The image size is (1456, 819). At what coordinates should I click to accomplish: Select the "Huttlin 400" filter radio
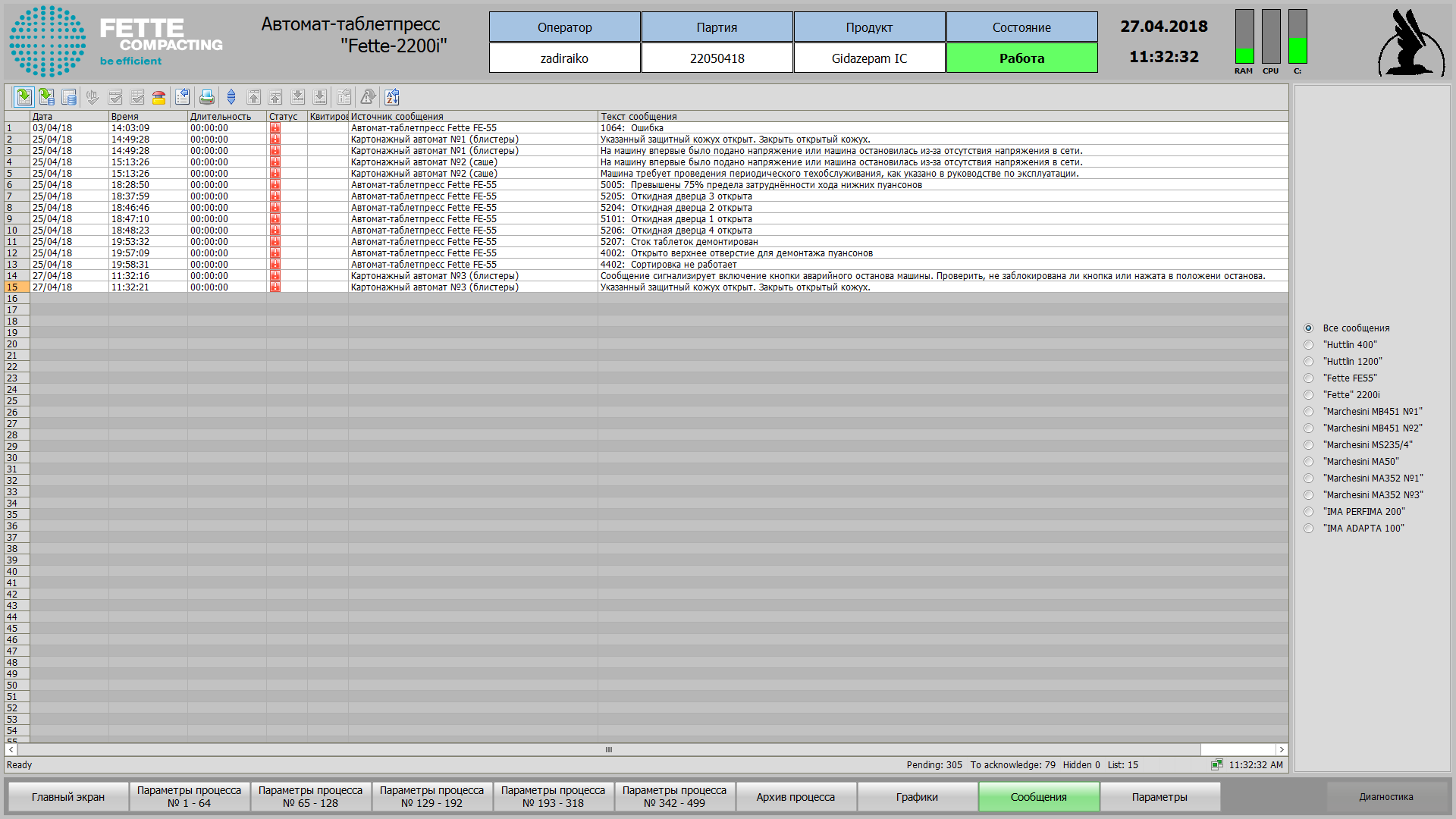(1309, 345)
